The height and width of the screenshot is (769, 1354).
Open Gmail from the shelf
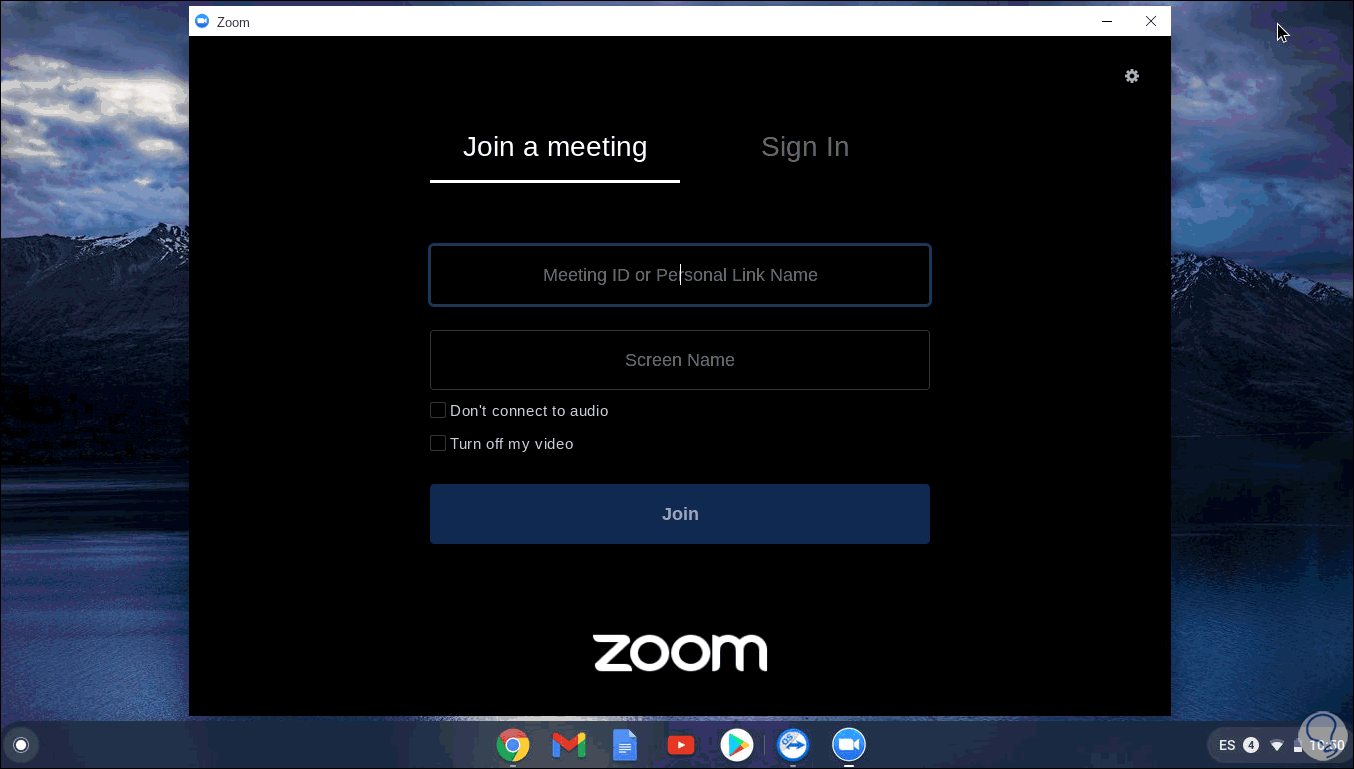(x=569, y=745)
